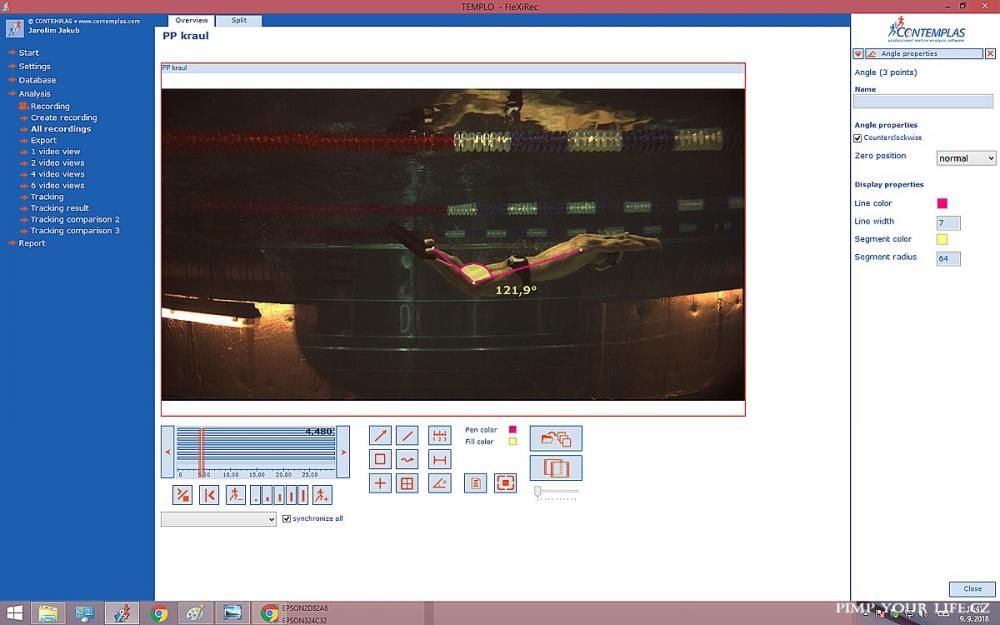Click the running figure minus icon
Image resolution: width=1000 pixels, height=625 pixels.
[x=236, y=495]
